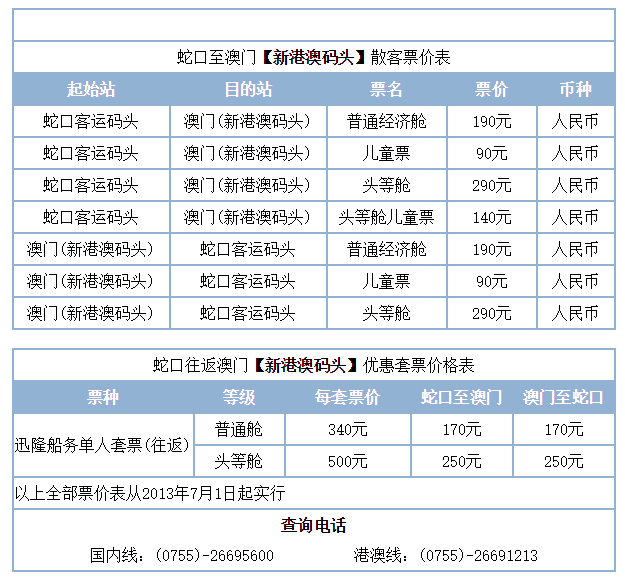Select the 140元 price cell

pos(491,217)
